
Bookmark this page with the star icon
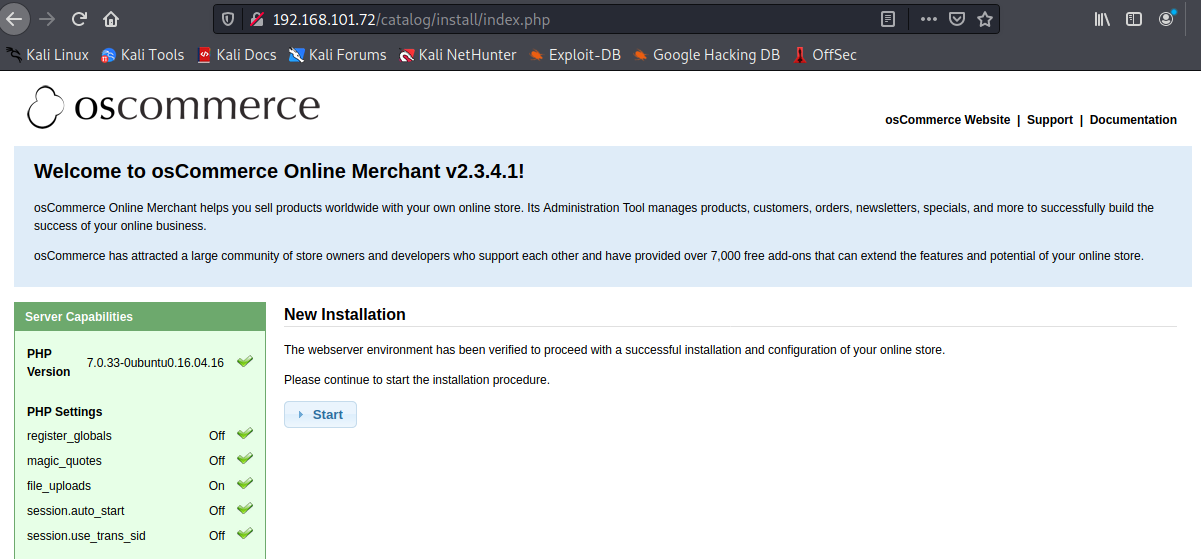point(985,19)
